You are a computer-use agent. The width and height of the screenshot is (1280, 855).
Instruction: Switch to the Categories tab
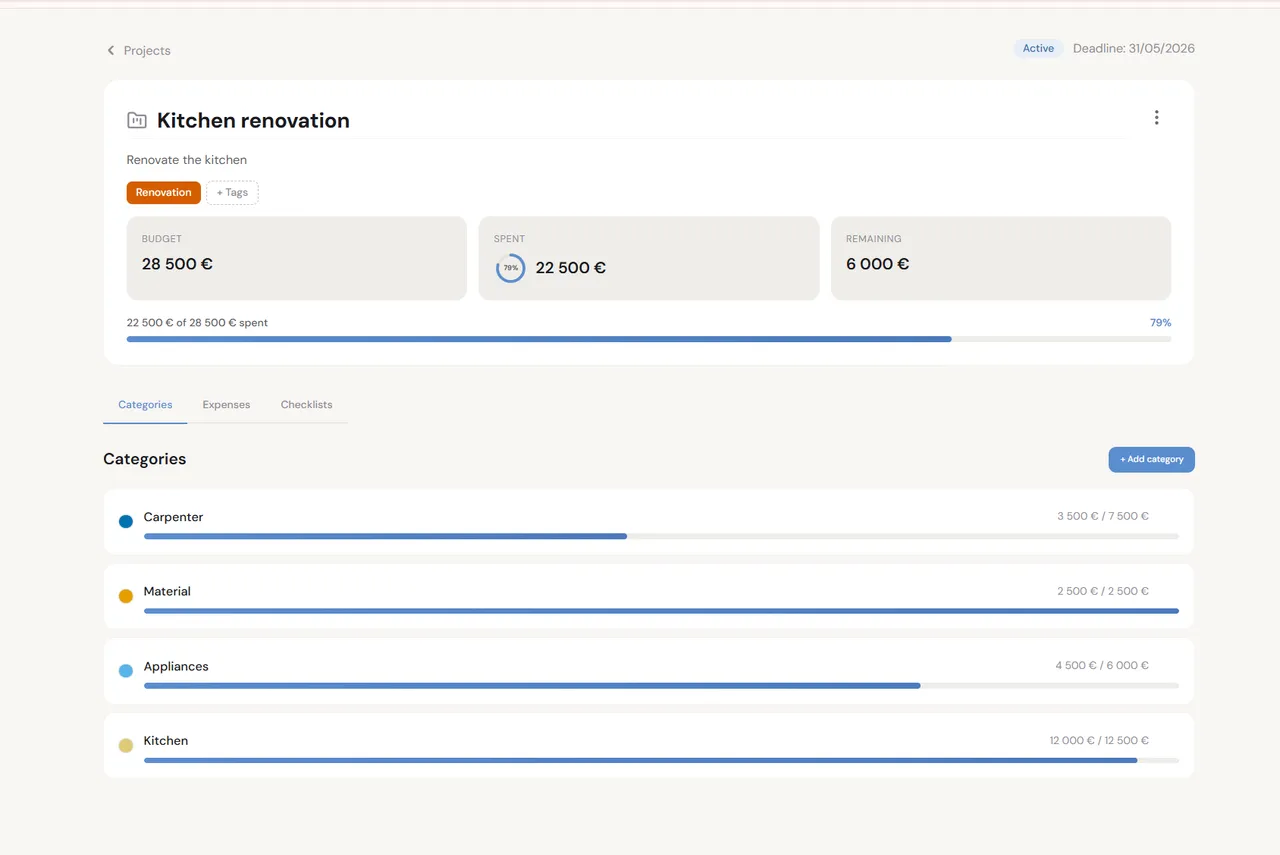pyautogui.click(x=145, y=405)
